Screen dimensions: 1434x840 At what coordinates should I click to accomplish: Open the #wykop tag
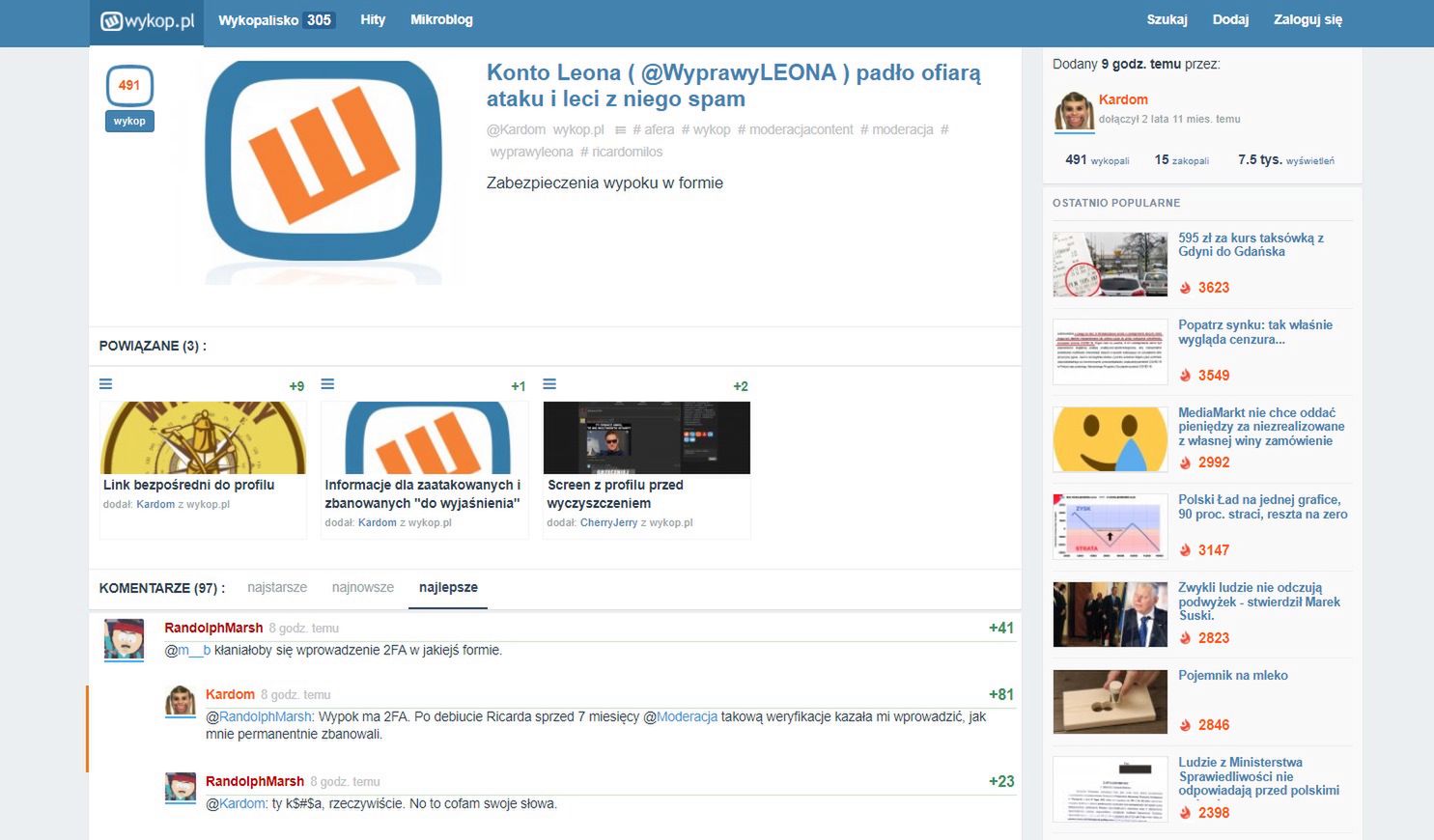pyautogui.click(x=706, y=129)
